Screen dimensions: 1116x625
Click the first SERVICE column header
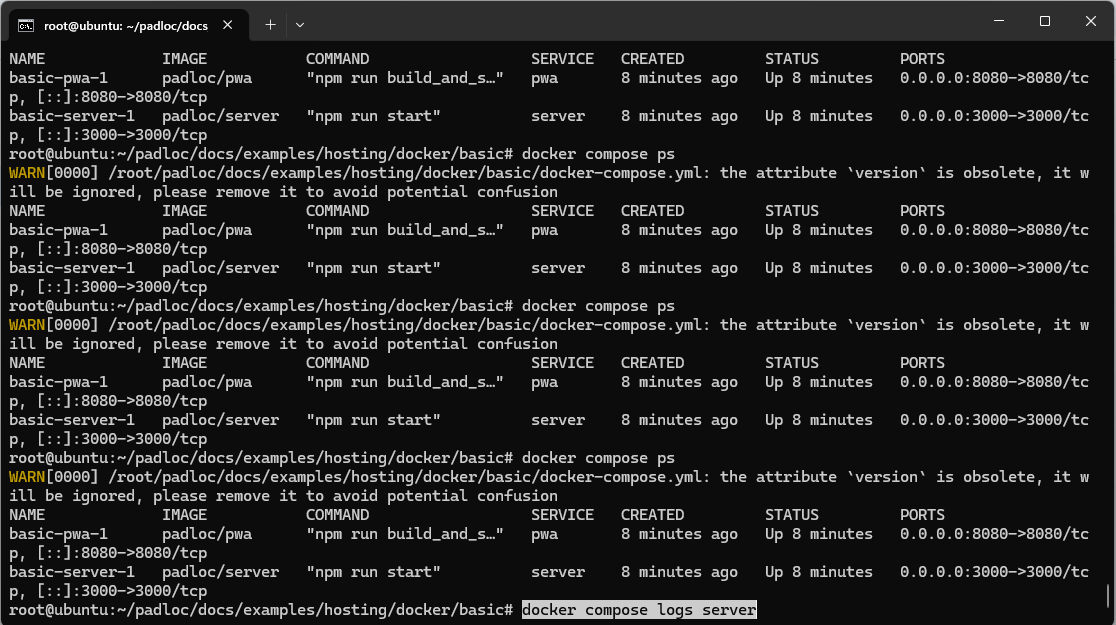pyautogui.click(x=562, y=59)
